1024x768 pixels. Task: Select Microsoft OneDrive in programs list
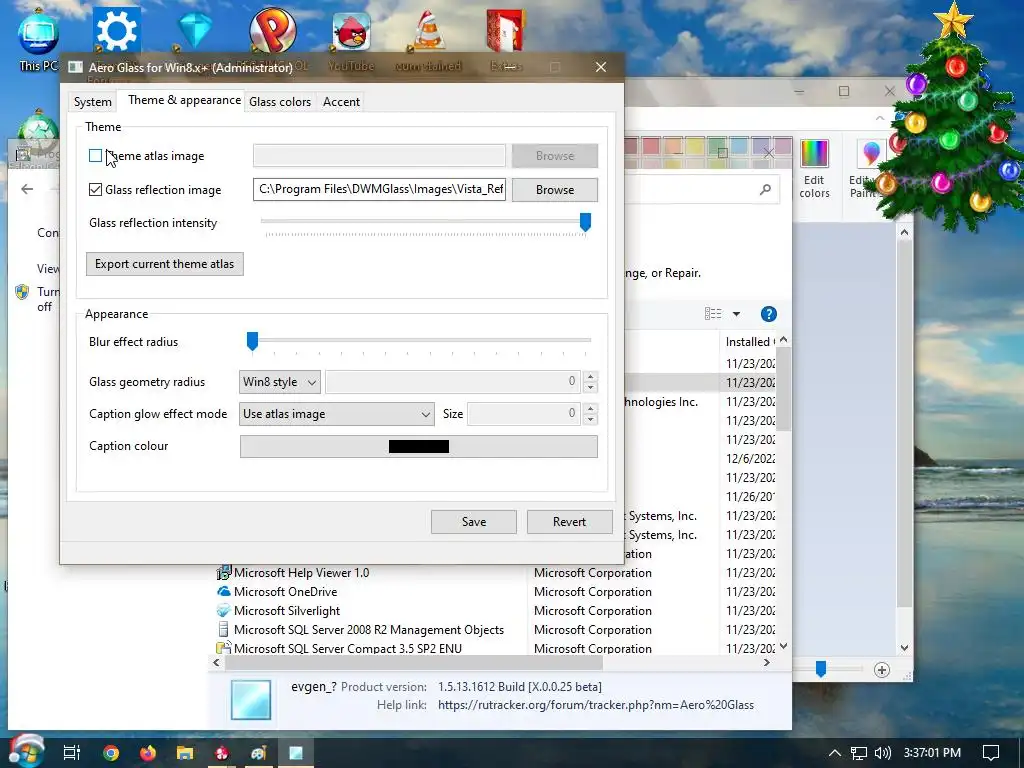pyautogui.click(x=285, y=592)
